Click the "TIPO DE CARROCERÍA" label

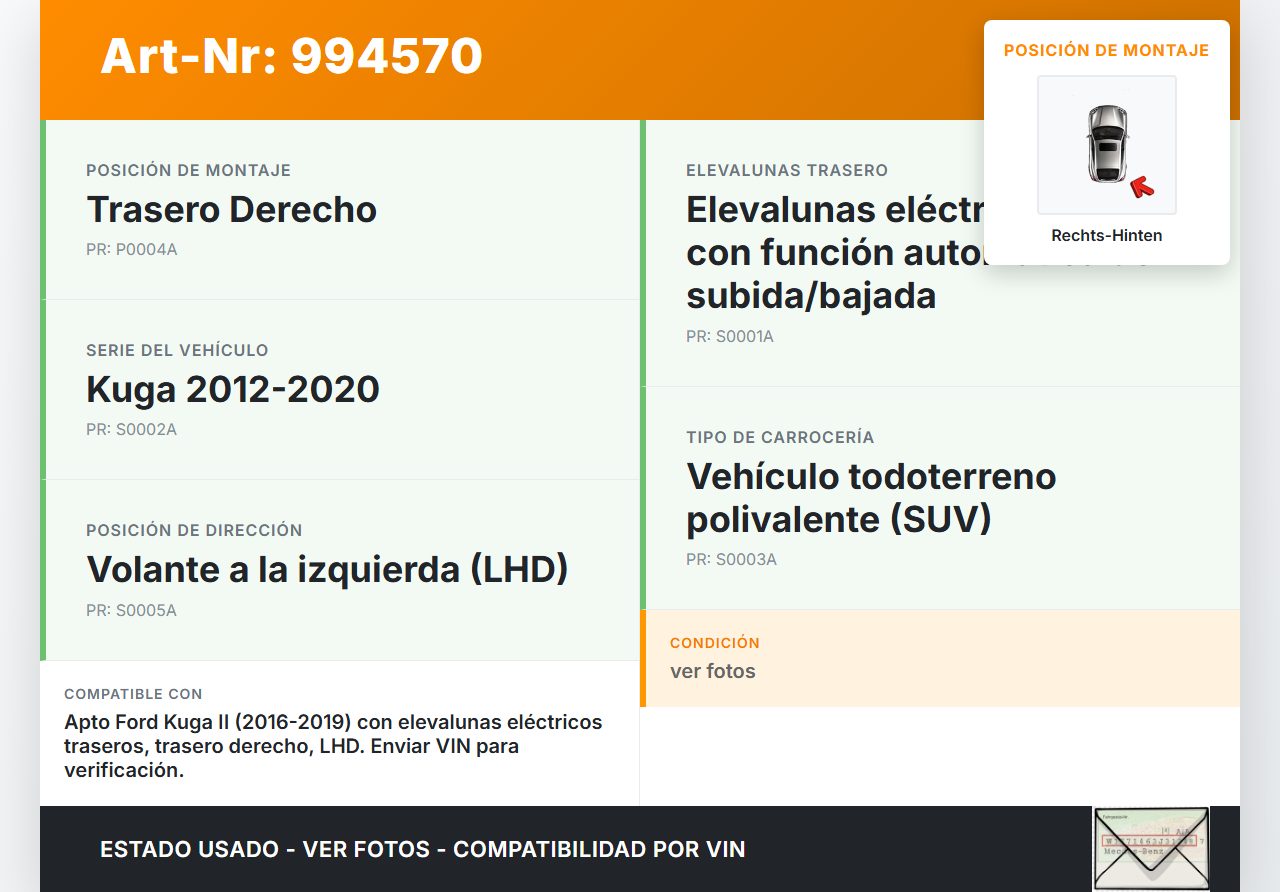point(780,437)
